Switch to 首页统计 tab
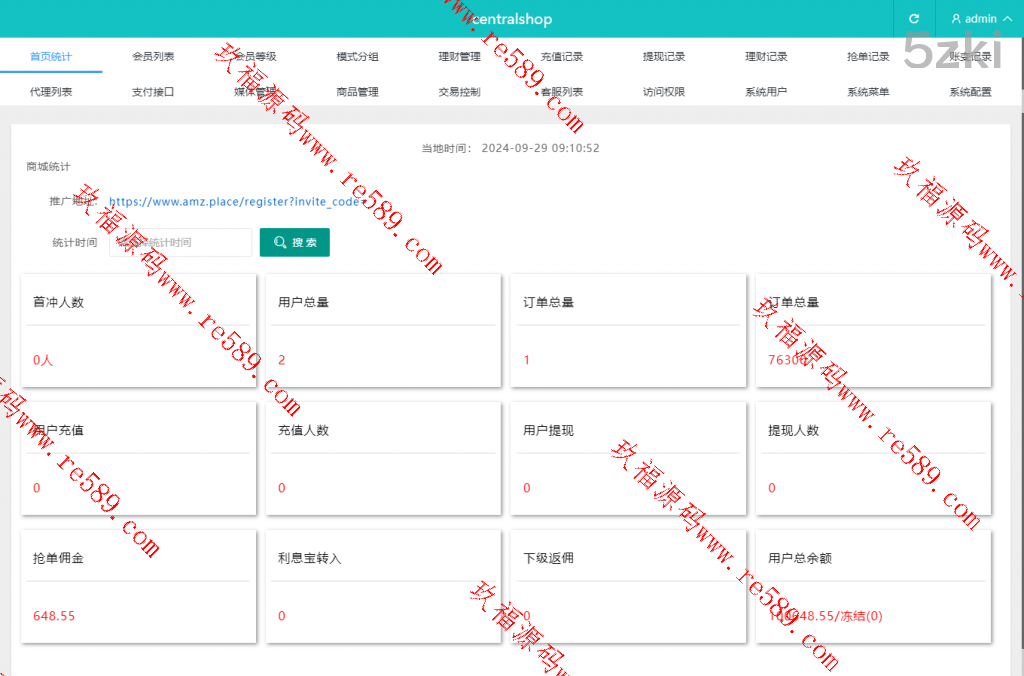The width and height of the screenshot is (1024, 676). (x=51, y=57)
